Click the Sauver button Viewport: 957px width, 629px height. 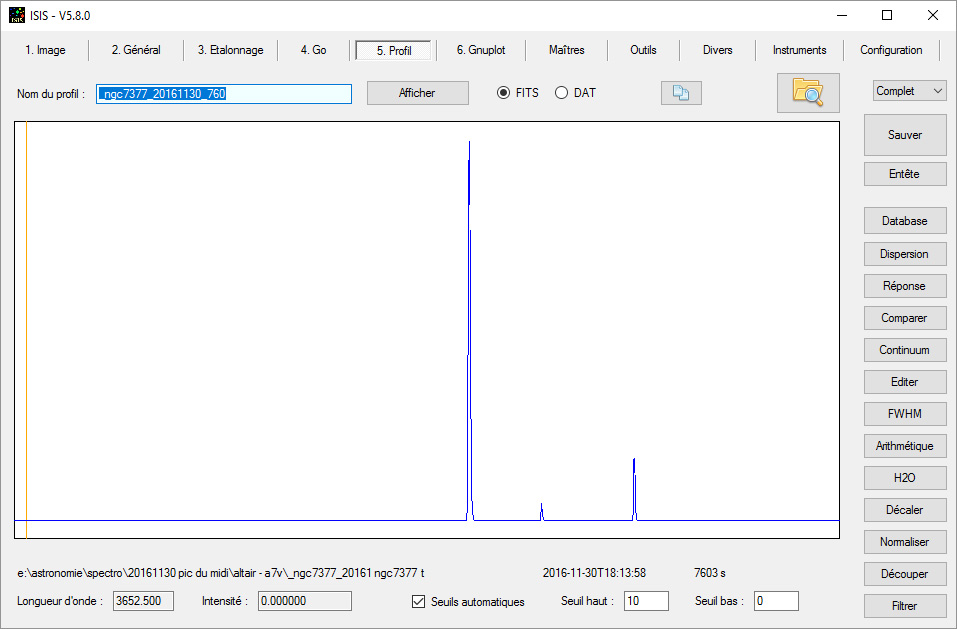[x=905, y=135]
